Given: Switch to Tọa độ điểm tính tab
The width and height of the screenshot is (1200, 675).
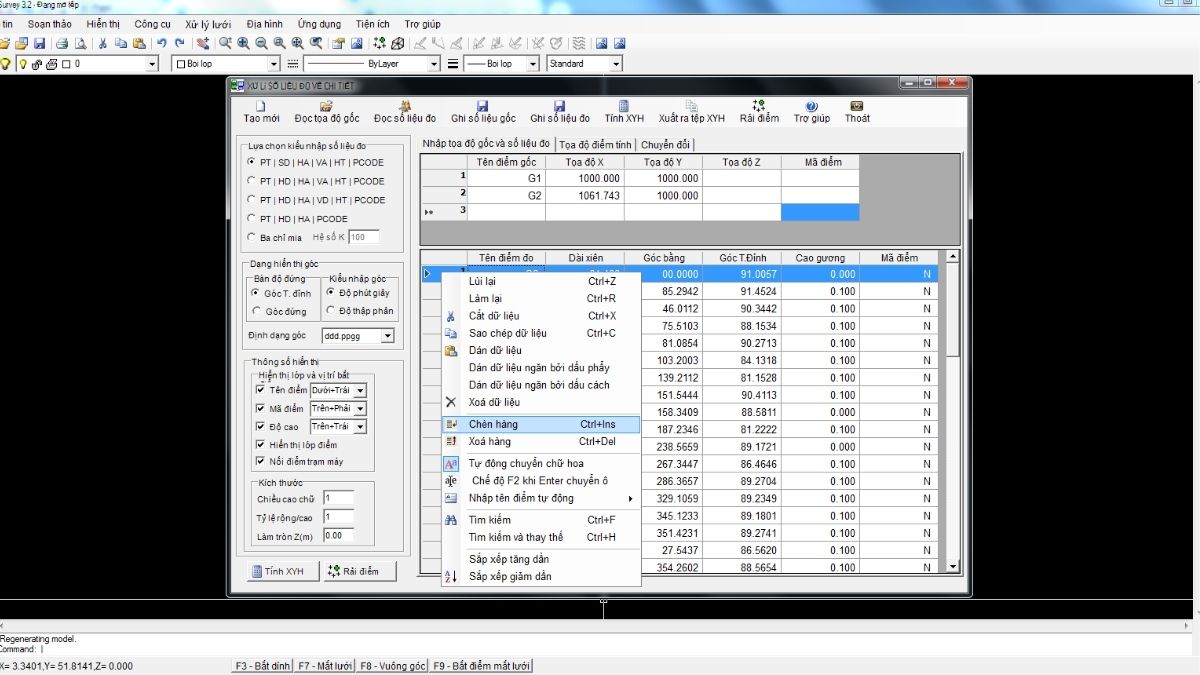Looking at the screenshot, I should point(596,144).
